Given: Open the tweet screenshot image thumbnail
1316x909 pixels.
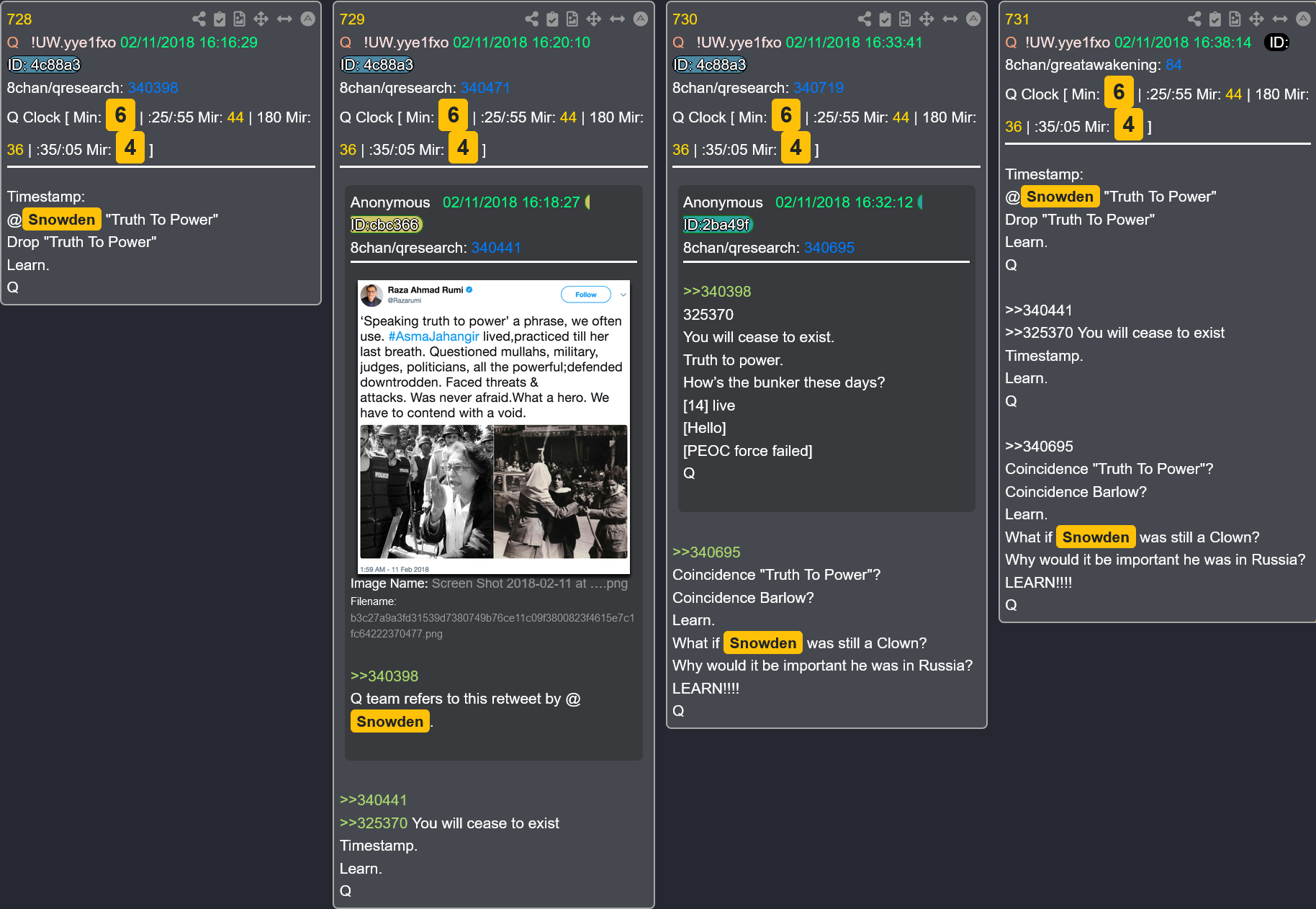Looking at the screenshot, I should click(x=494, y=427).
